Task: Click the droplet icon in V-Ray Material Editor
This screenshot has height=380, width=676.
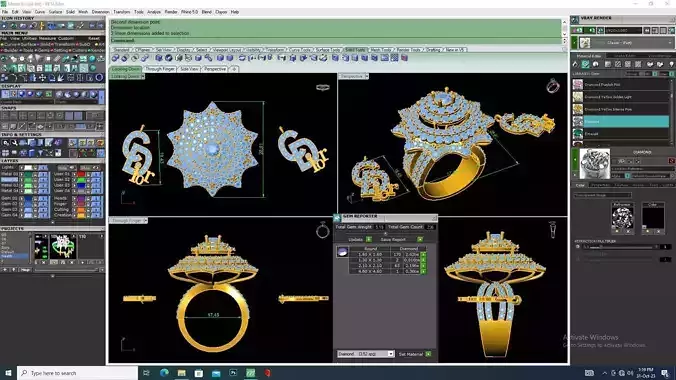Action: pos(575,64)
